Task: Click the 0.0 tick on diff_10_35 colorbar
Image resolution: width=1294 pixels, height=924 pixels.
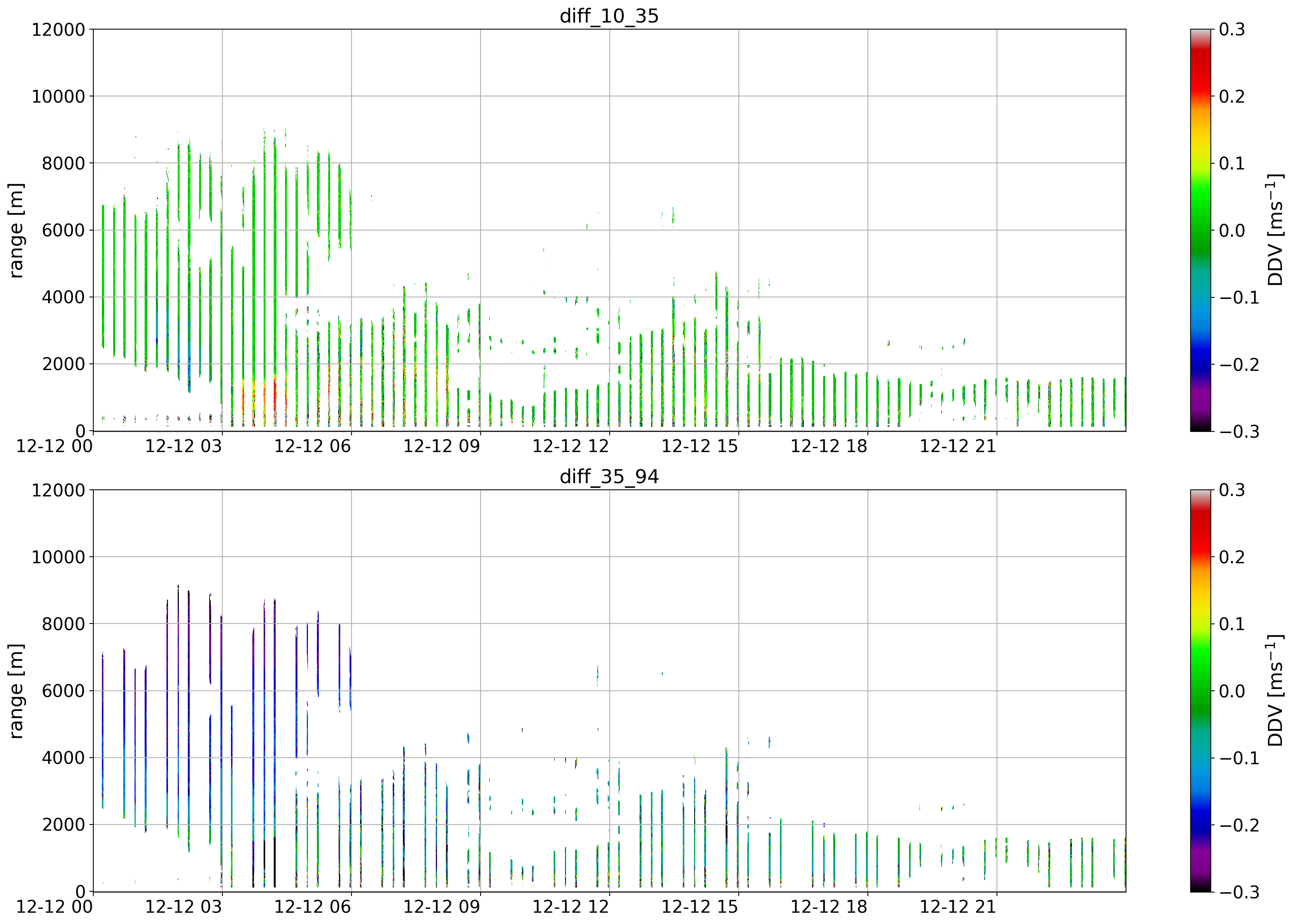Action: point(1232,231)
